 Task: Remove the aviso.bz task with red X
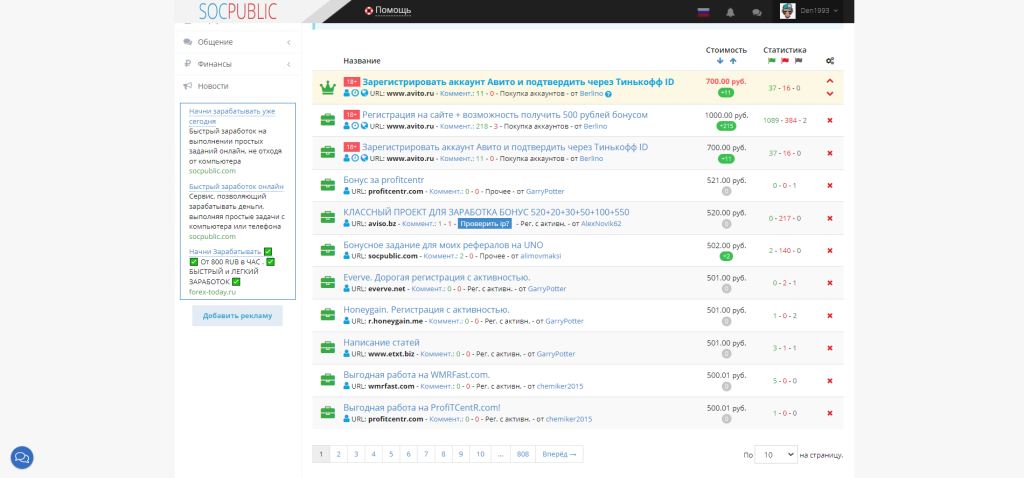tap(830, 218)
